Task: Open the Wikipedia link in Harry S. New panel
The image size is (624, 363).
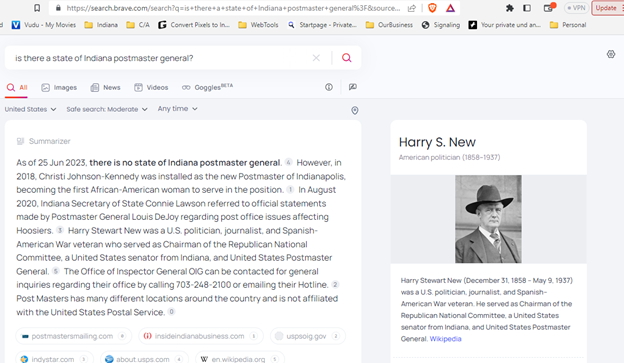Action: pos(445,339)
